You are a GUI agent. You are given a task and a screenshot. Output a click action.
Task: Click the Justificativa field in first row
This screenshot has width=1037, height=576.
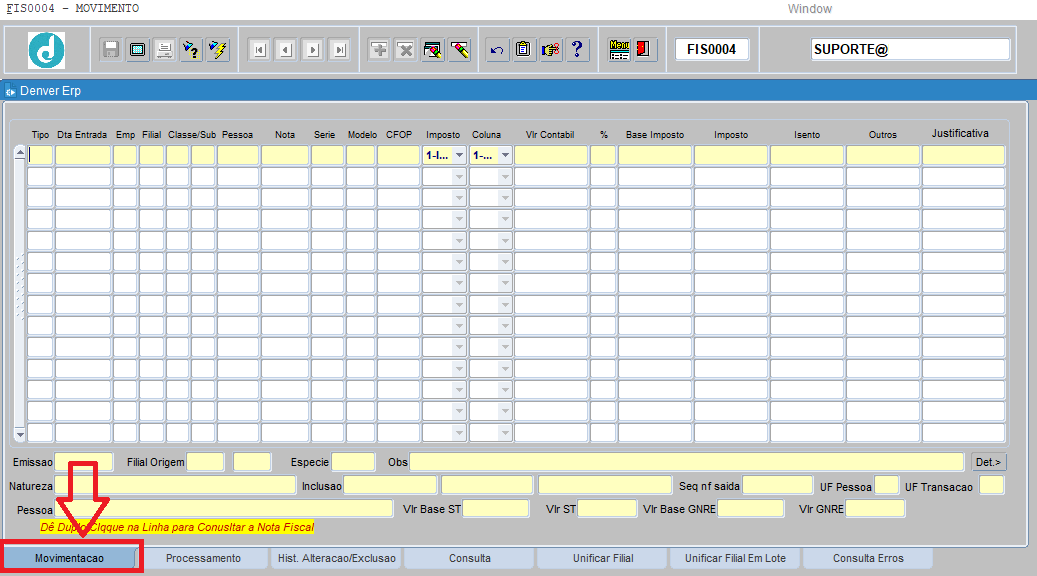(x=964, y=155)
